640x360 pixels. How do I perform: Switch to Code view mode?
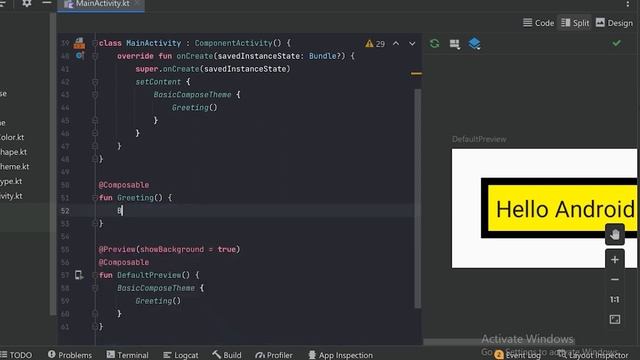point(538,23)
